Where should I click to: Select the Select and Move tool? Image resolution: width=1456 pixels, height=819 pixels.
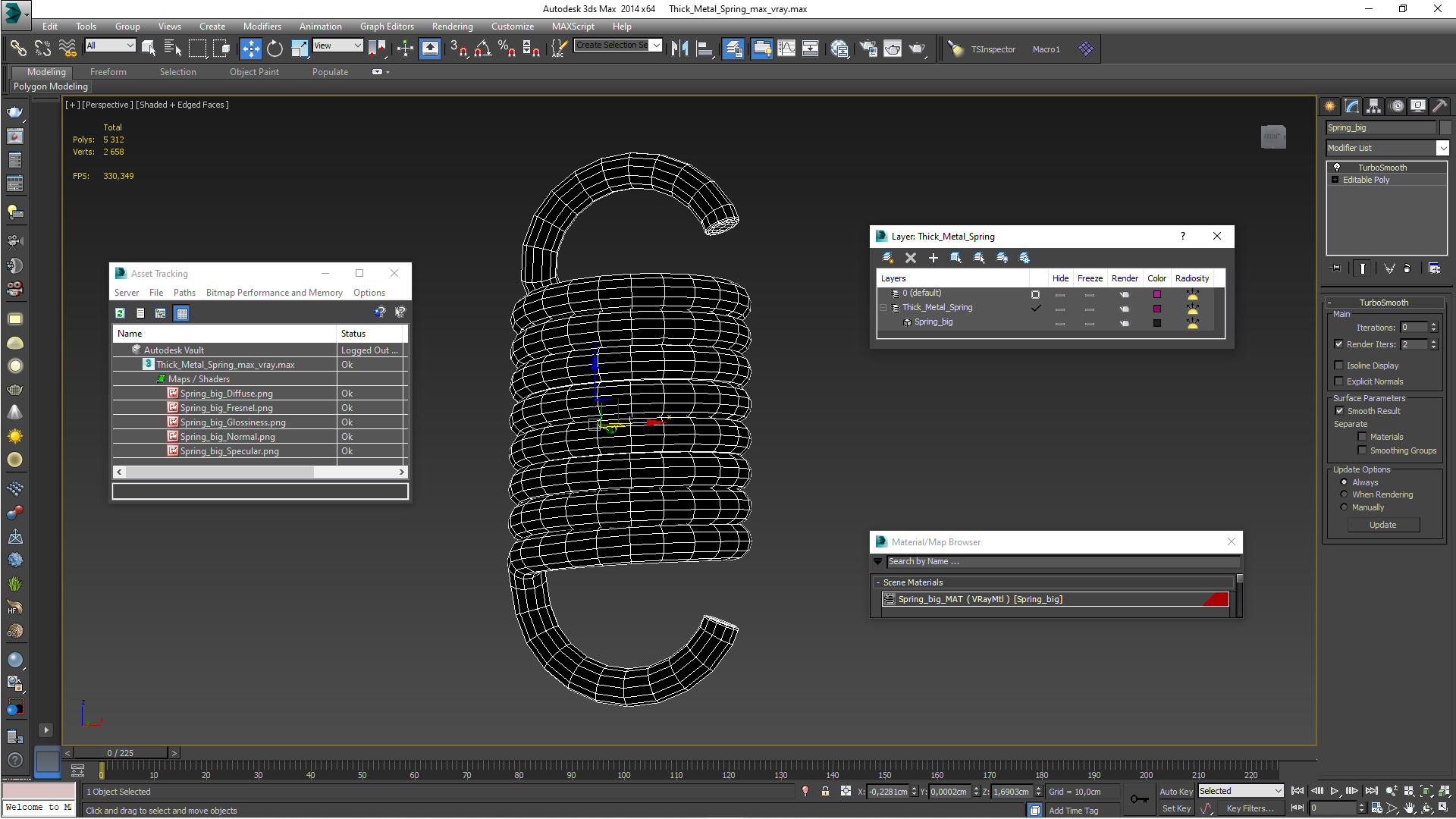click(x=250, y=49)
